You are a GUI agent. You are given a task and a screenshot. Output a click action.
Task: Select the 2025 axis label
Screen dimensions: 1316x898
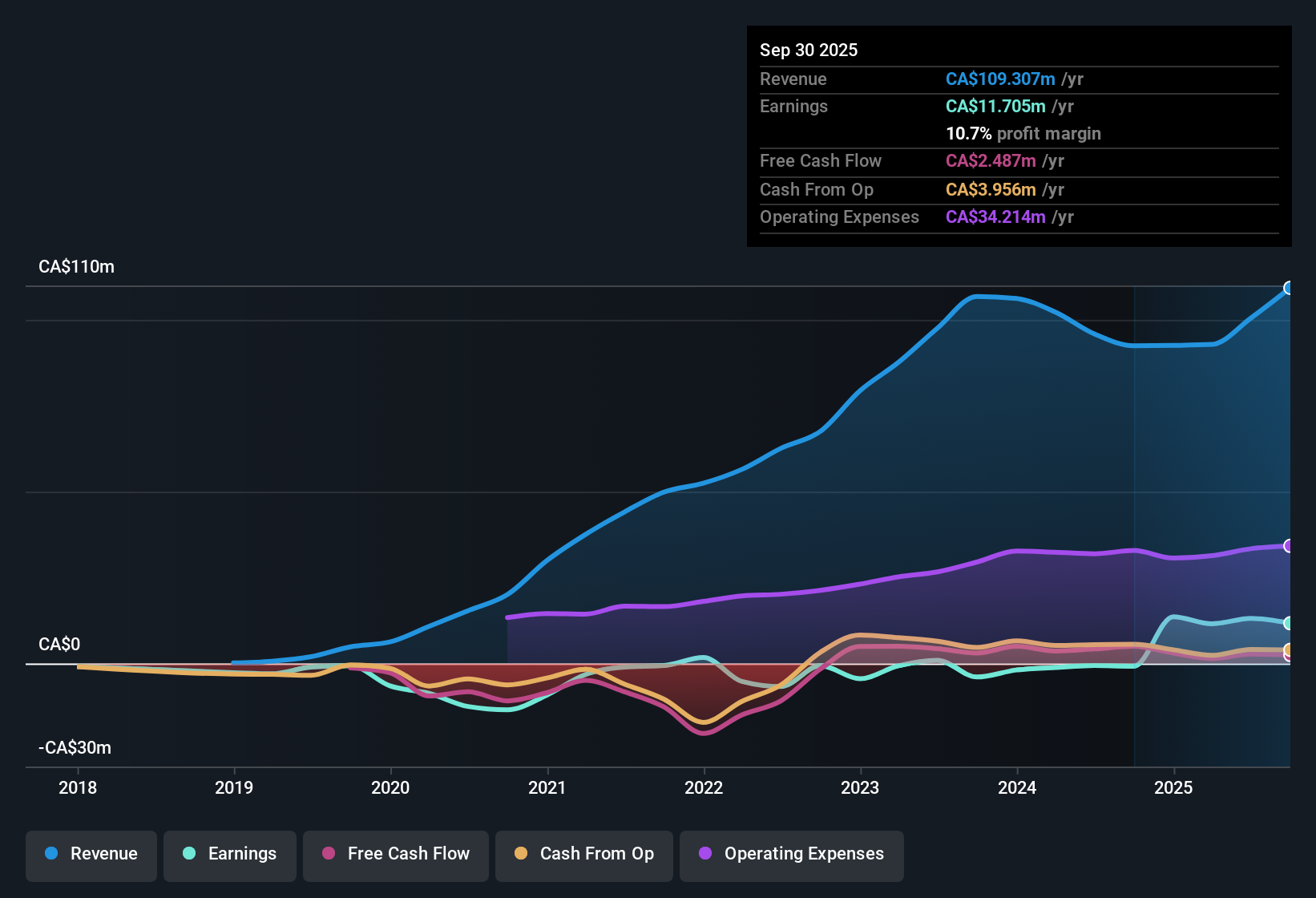click(1174, 788)
